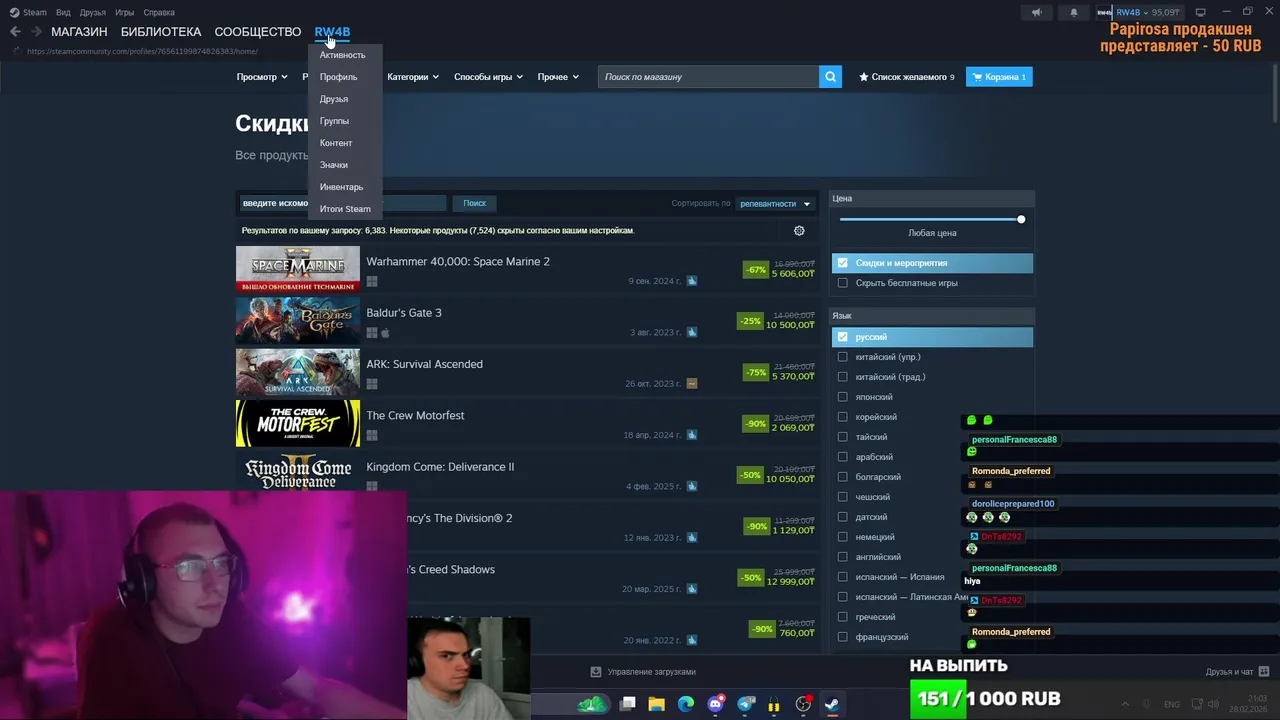1280x720 pixels.
Task: Uncheck the русский language filter
Action: [843, 337]
